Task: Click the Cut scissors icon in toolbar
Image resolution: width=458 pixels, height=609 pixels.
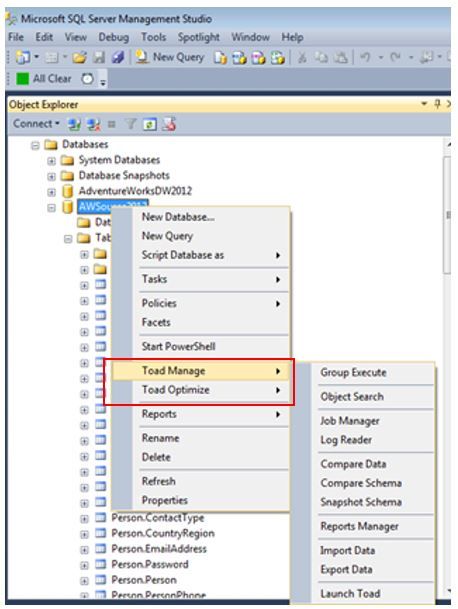Action: point(302,57)
